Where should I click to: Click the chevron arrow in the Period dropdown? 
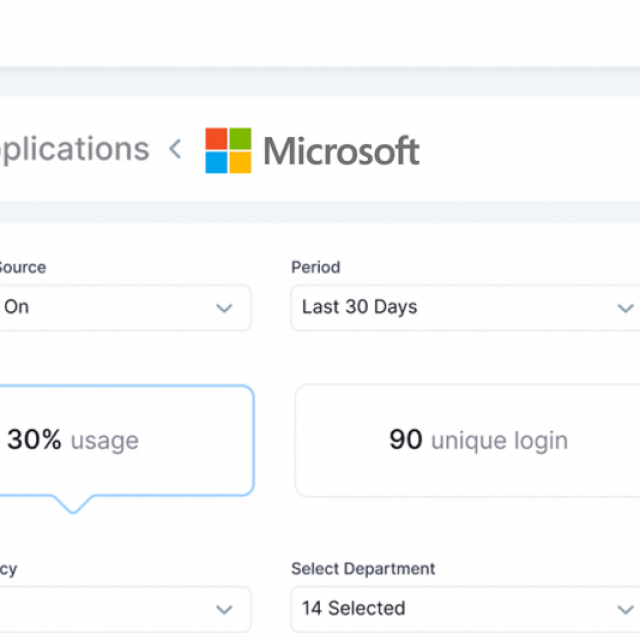coord(625,308)
